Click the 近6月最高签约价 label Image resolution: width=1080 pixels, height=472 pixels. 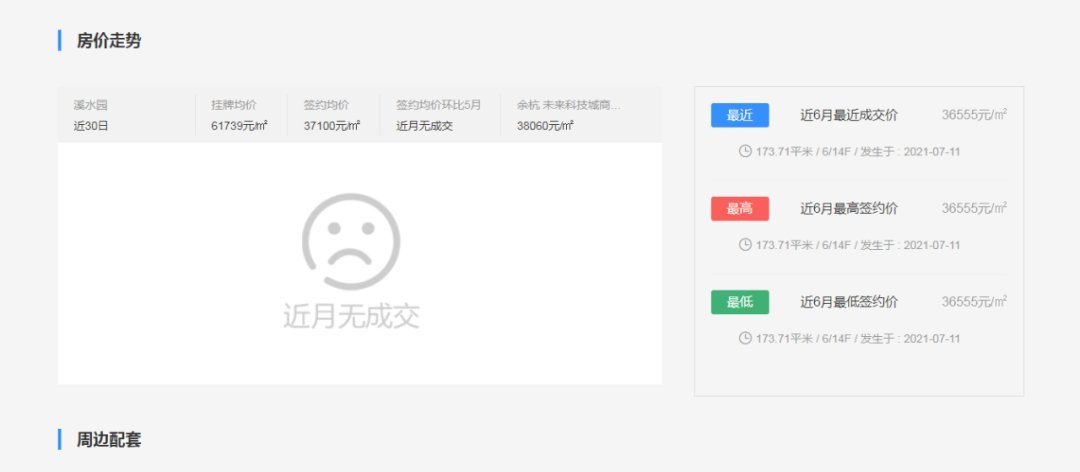(x=849, y=209)
